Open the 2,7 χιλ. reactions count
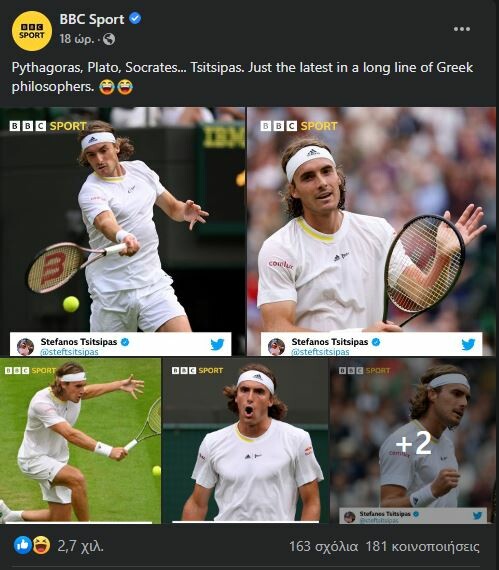499x570 pixels. (80, 546)
